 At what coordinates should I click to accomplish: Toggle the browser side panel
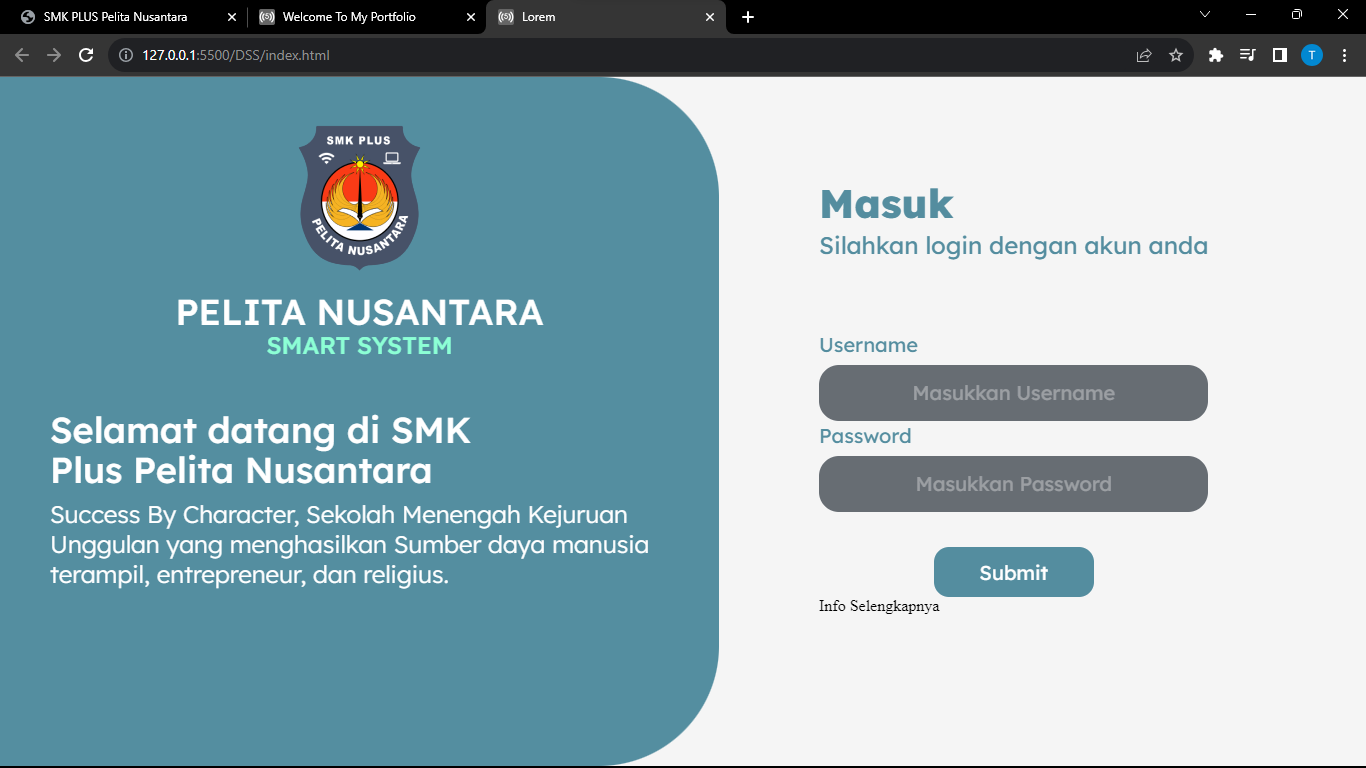pos(1279,55)
